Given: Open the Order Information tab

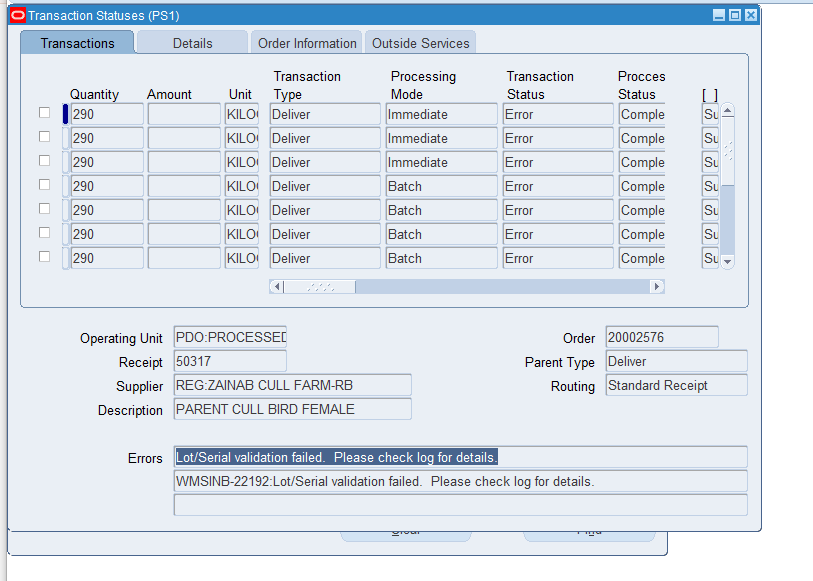Looking at the screenshot, I should pos(306,43).
